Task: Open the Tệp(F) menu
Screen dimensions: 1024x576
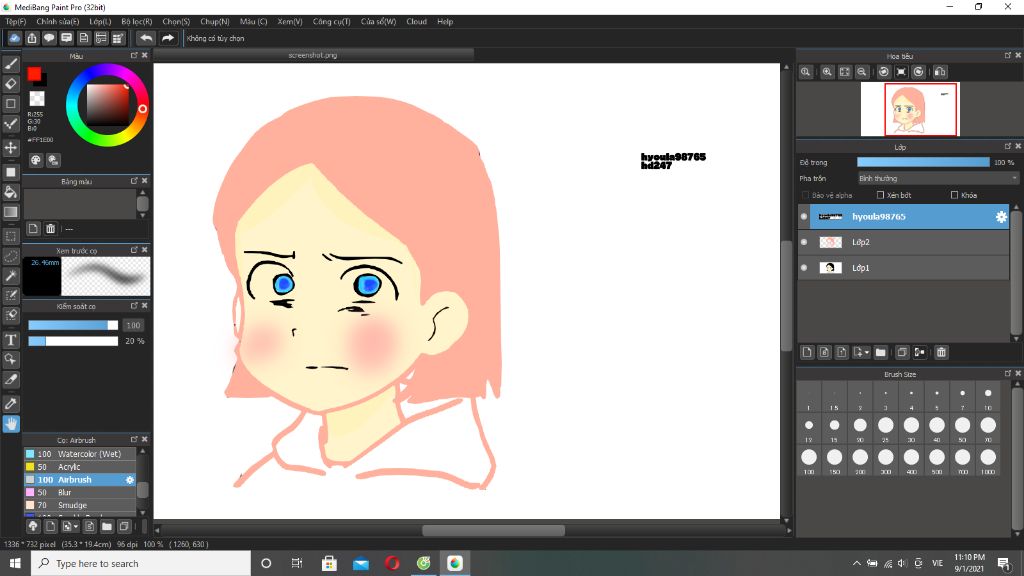Action: 16,22
